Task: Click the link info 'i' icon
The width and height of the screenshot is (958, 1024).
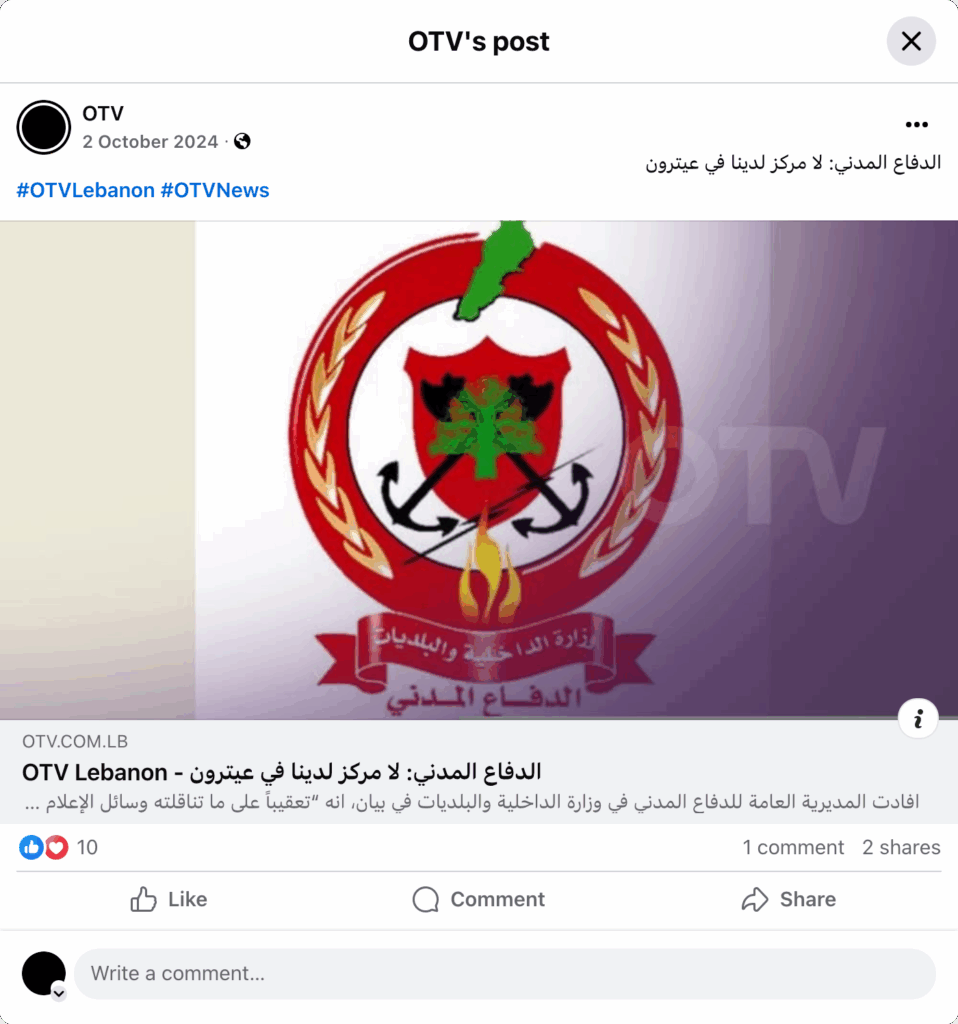Action: coord(918,718)
